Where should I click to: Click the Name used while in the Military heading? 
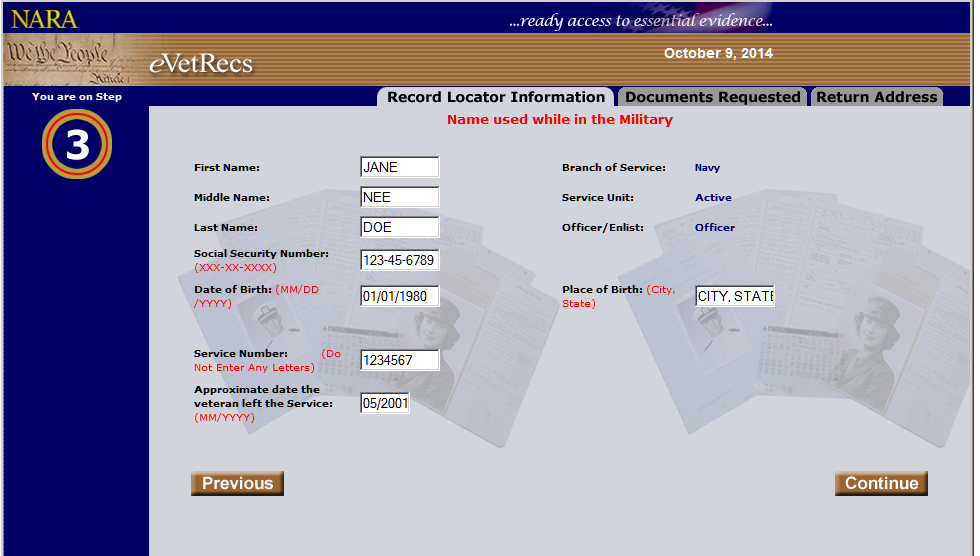click(560, 119)
